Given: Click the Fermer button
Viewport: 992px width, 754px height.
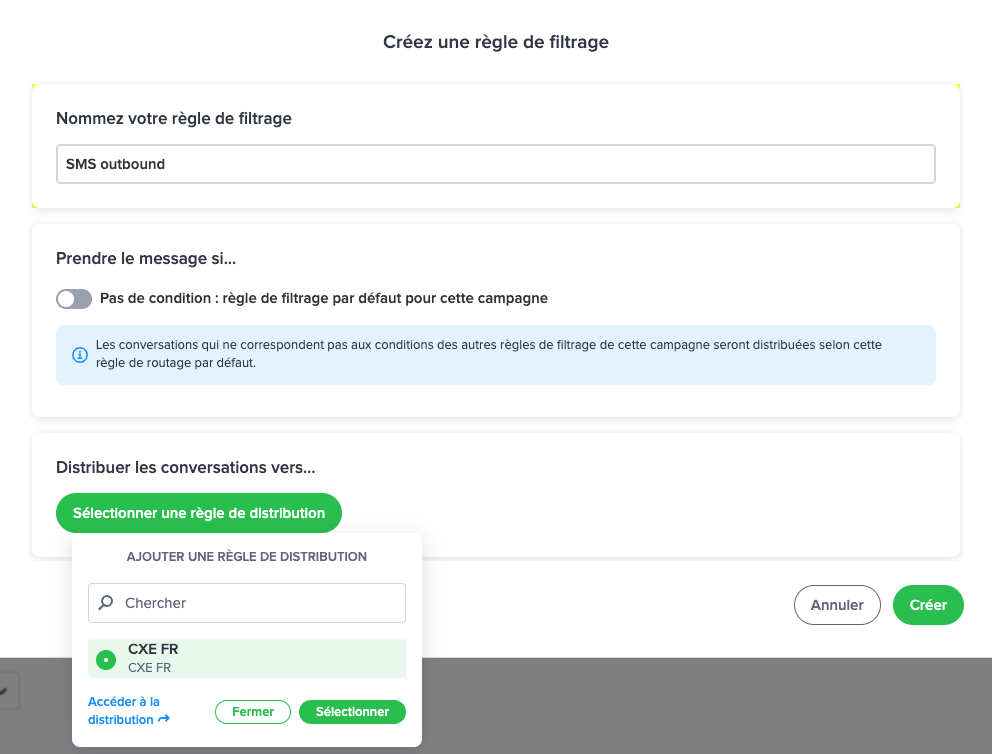Looking at the screenshot, I should point(253,712).
